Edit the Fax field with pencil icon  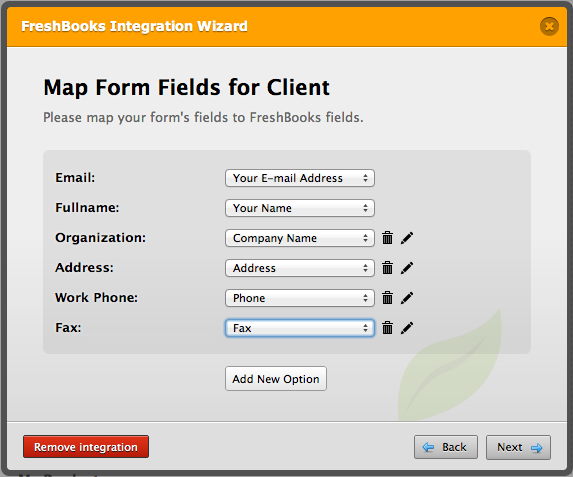407,328
